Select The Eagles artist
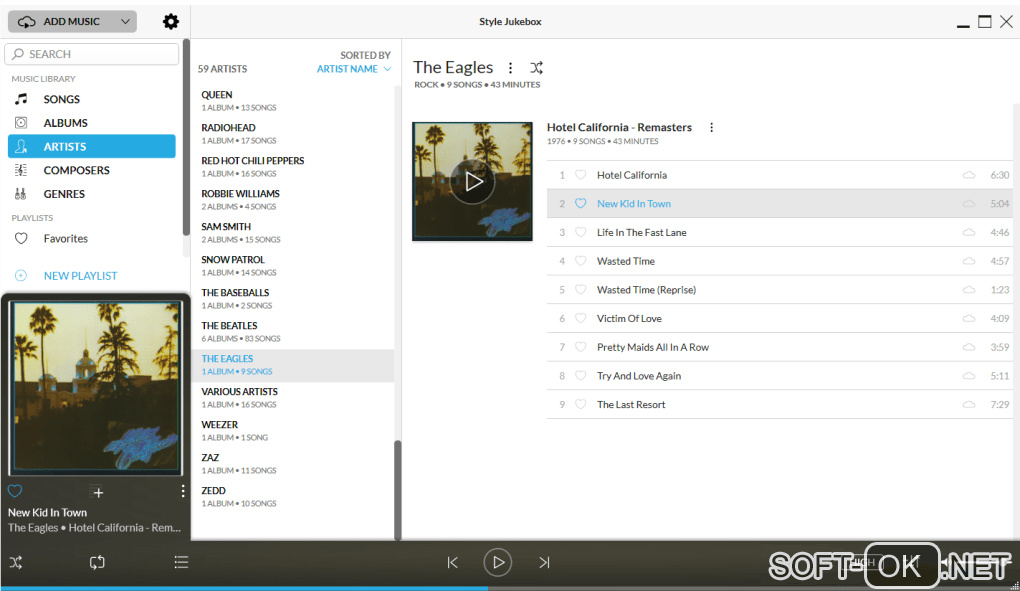The image size is (1020, 591). coord(293,365)
